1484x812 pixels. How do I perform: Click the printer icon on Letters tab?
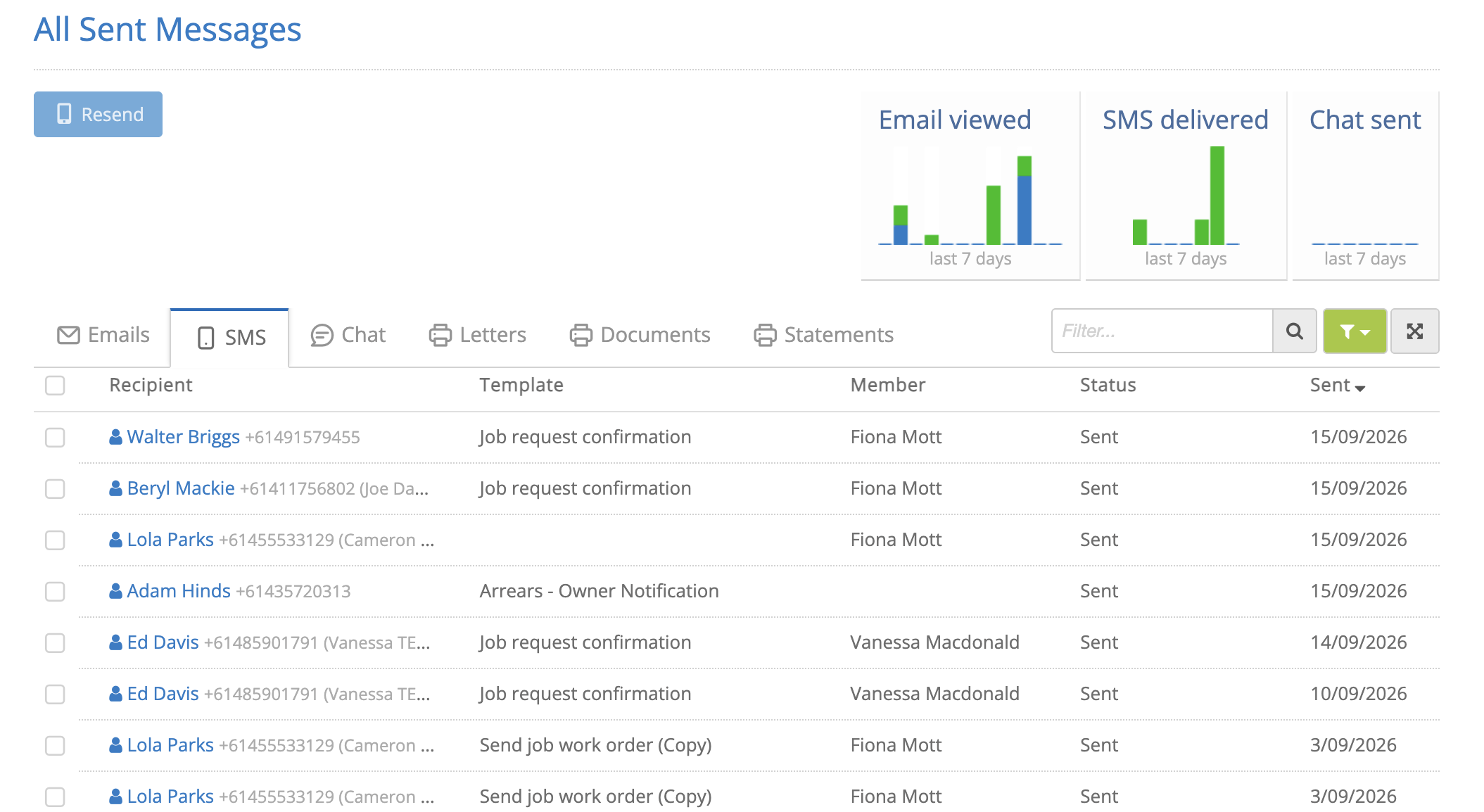(x=440, y=335)
